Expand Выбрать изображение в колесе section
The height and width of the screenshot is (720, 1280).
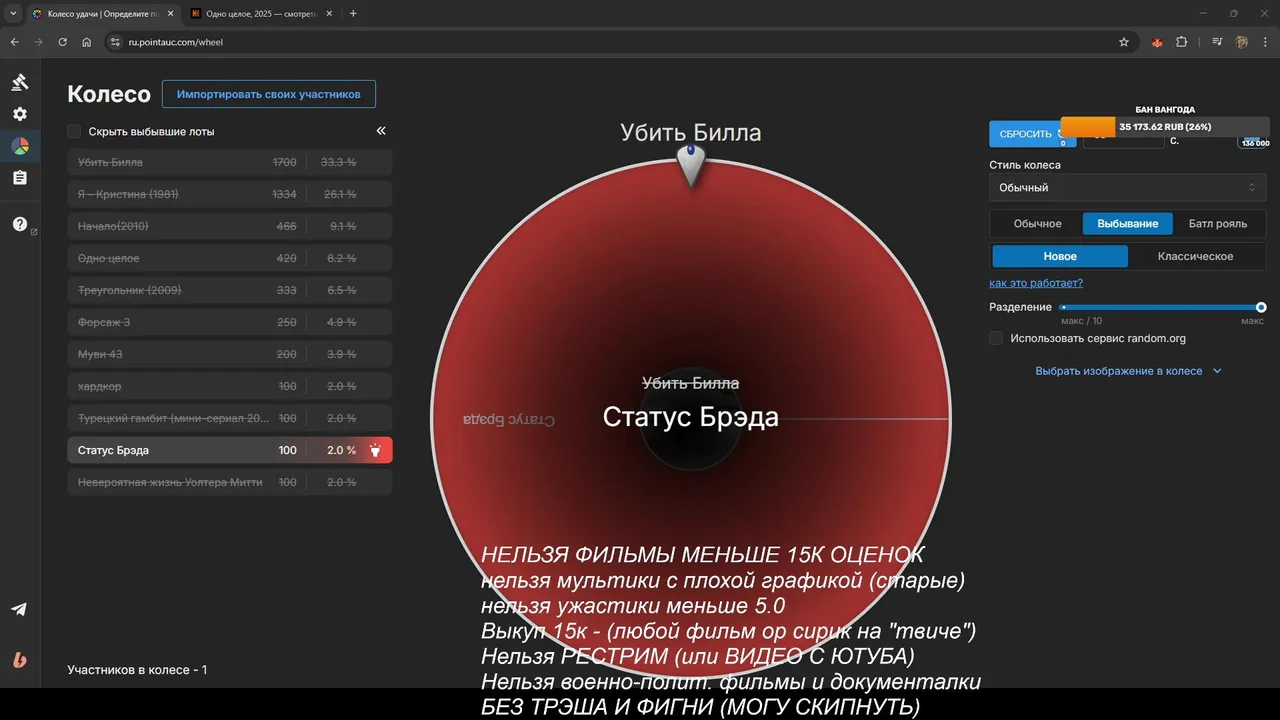tap(1128, 370)
